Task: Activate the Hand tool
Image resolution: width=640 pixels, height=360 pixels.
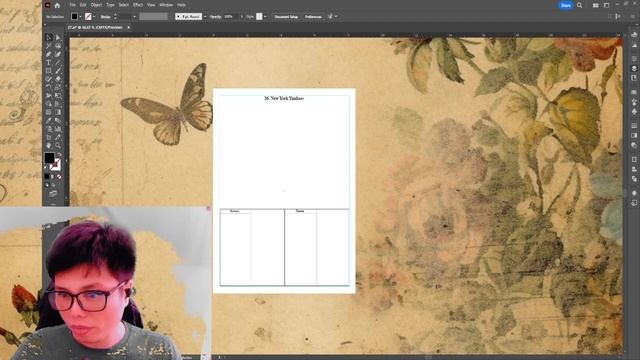Action: (x=49, y=145)
